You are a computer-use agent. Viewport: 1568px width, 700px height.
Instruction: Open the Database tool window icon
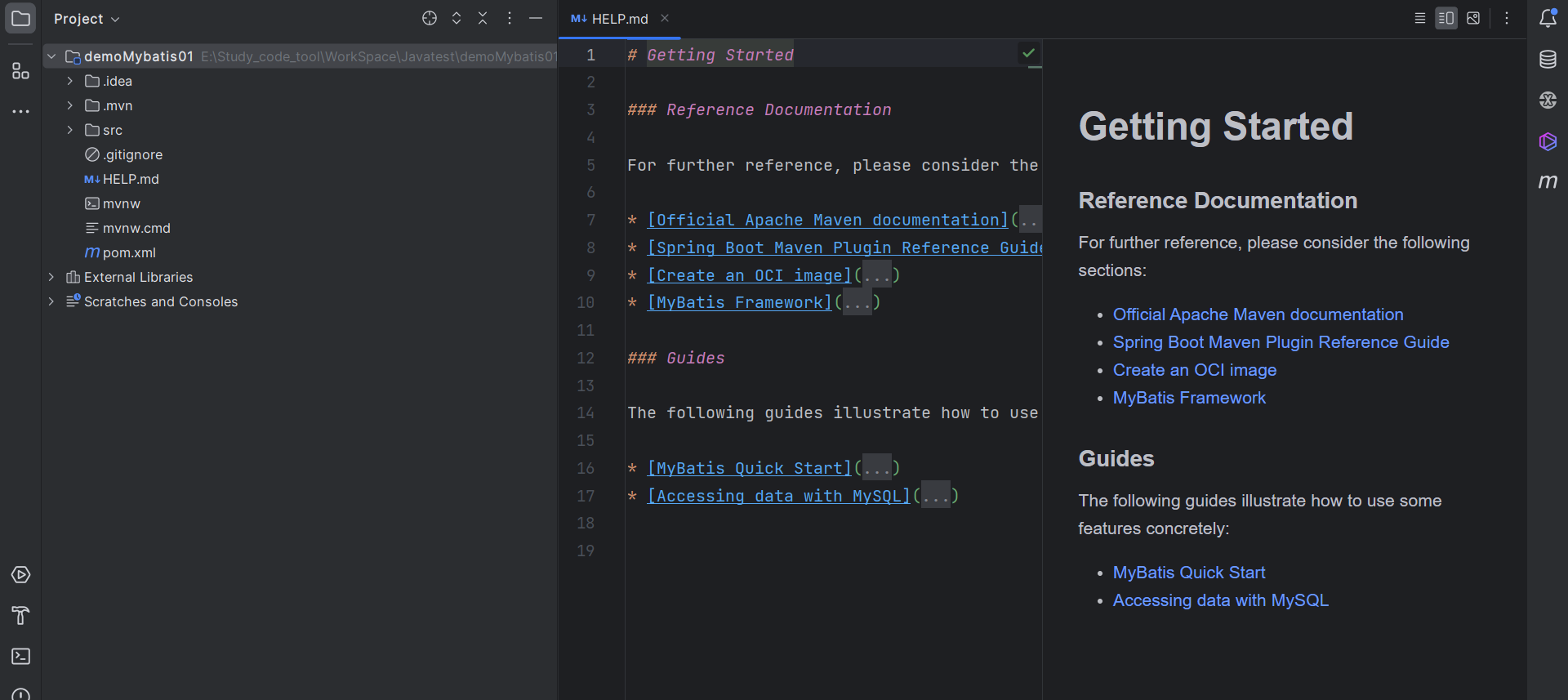[x=1548, y=60]
